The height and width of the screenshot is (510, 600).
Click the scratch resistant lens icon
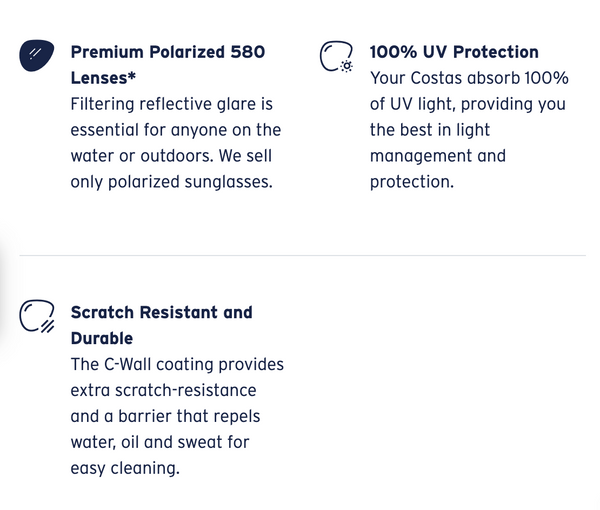(37, 317)
